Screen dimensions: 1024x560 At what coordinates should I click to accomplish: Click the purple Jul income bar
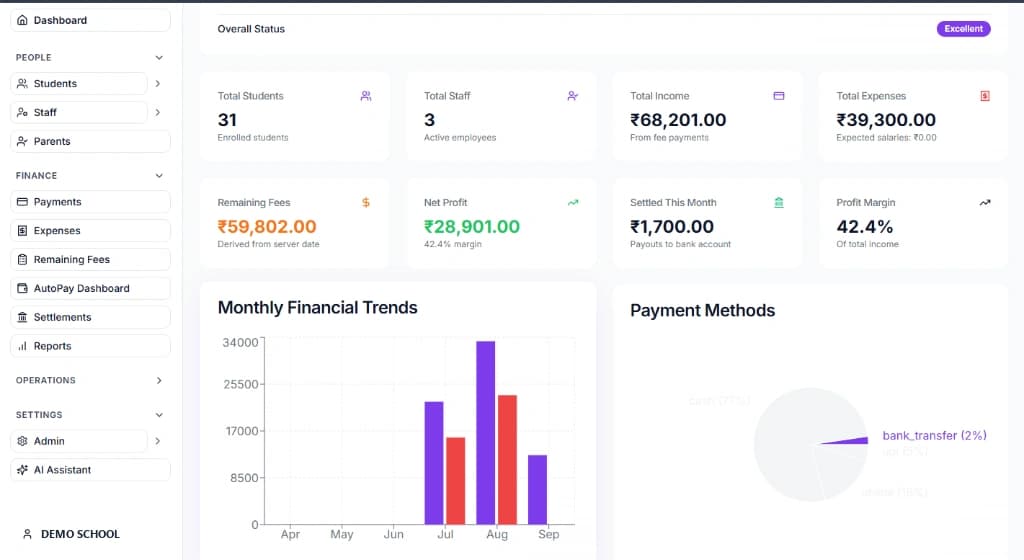coord(434,463)
